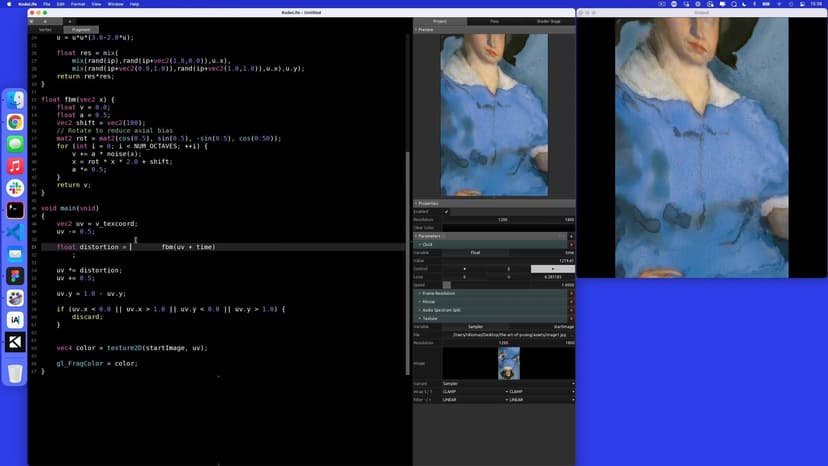Toggle the Enabled checkbox in Properties
828x466 pixels.
tap(446, 211)
